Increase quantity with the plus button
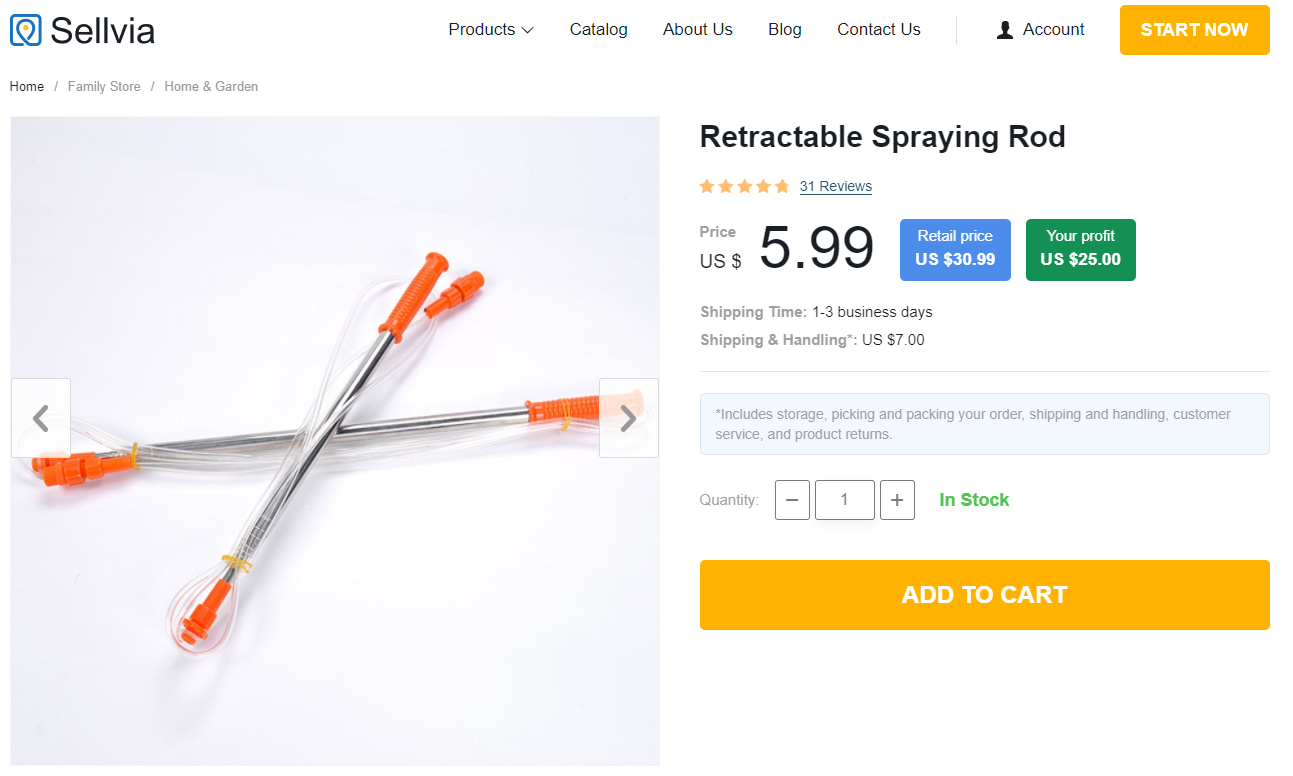This screenshot has height=776, width=1293. pyautogui.click(x=897, y=500)
